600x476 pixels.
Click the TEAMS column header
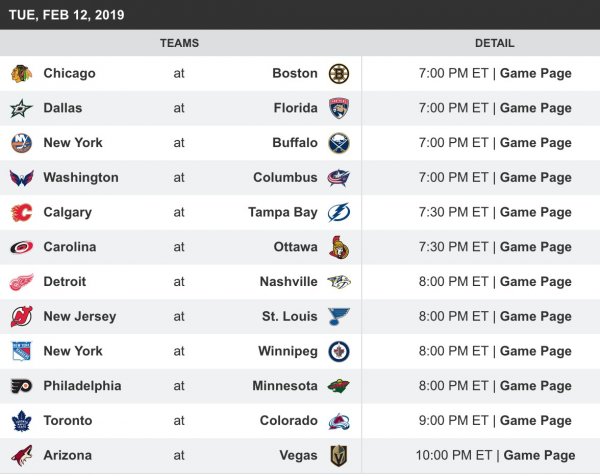click(x=179, y=43)
